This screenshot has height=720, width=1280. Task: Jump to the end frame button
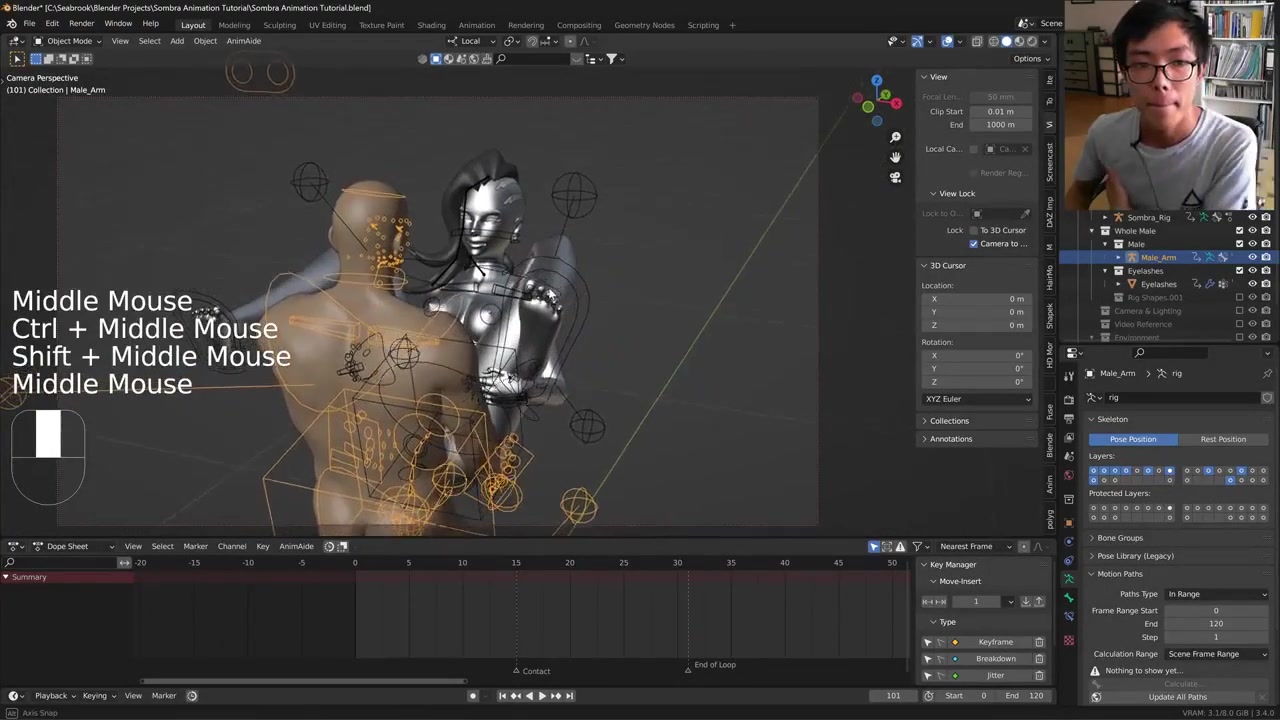[569, 696]
